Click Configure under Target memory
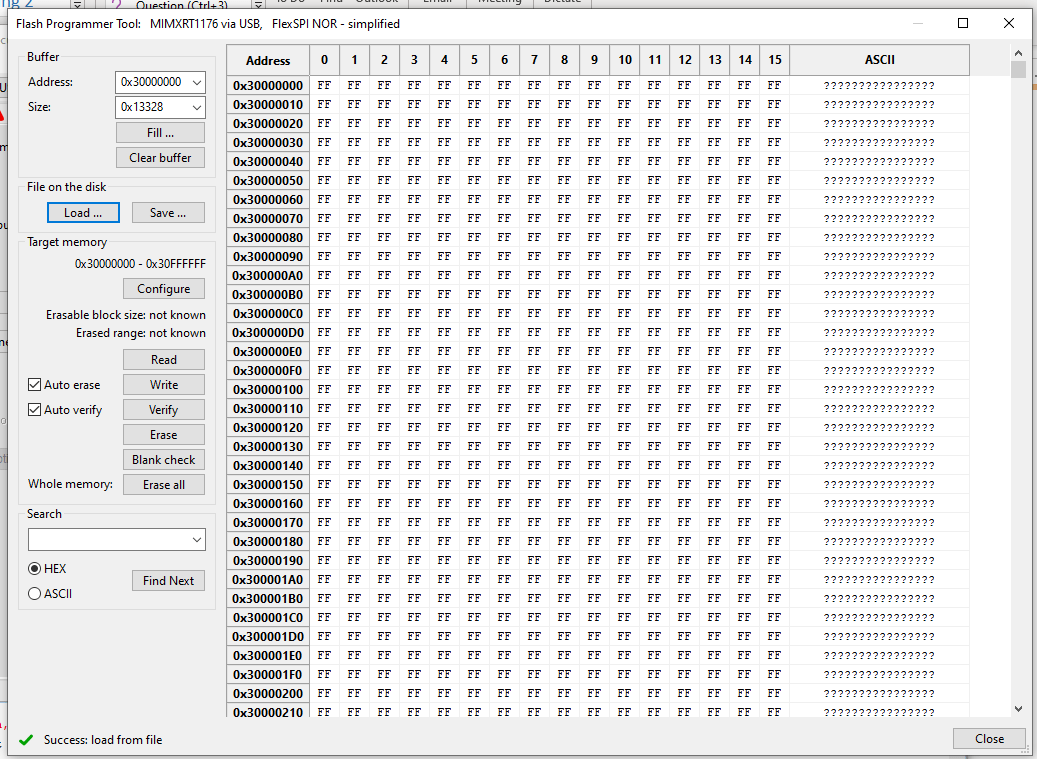Screen dimensions: 1037x759 pyautogui.click(x=163, y=288)
